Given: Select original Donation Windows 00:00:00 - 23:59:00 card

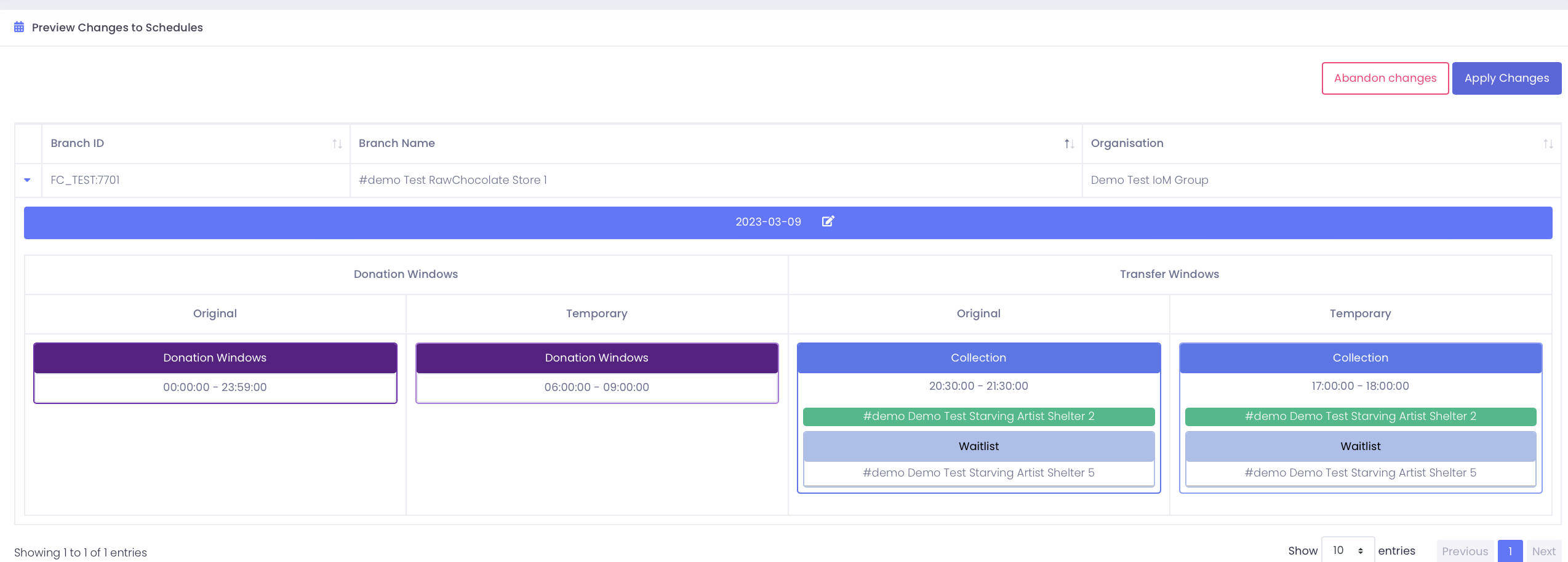Looking at the screenshot, I should click(215, 387).
